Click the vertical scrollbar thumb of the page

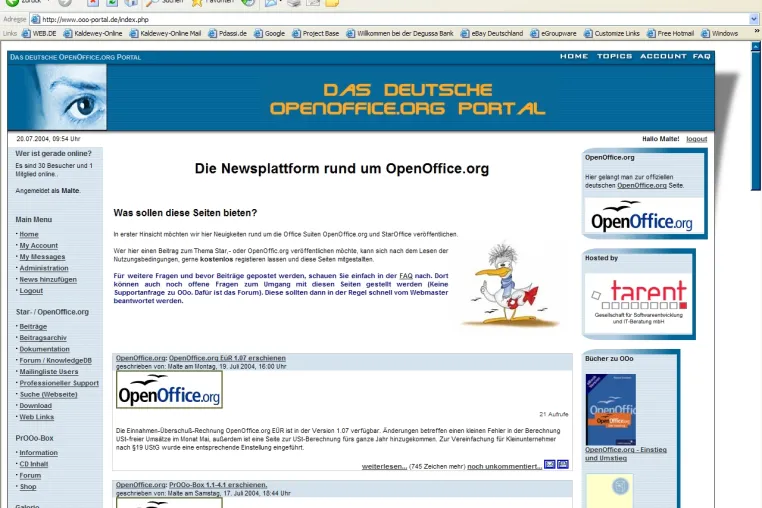pyautogui.click(x=756, y=120)
